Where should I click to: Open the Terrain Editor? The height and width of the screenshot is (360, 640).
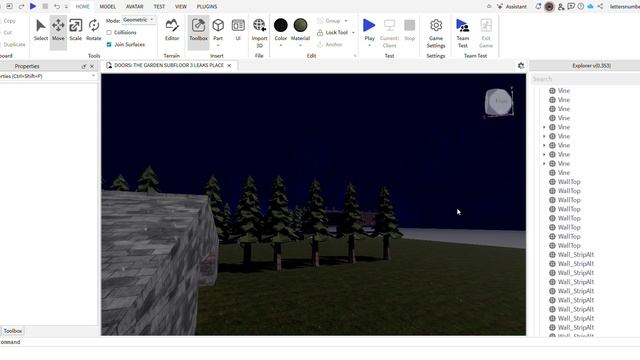[x=172, y=30]
